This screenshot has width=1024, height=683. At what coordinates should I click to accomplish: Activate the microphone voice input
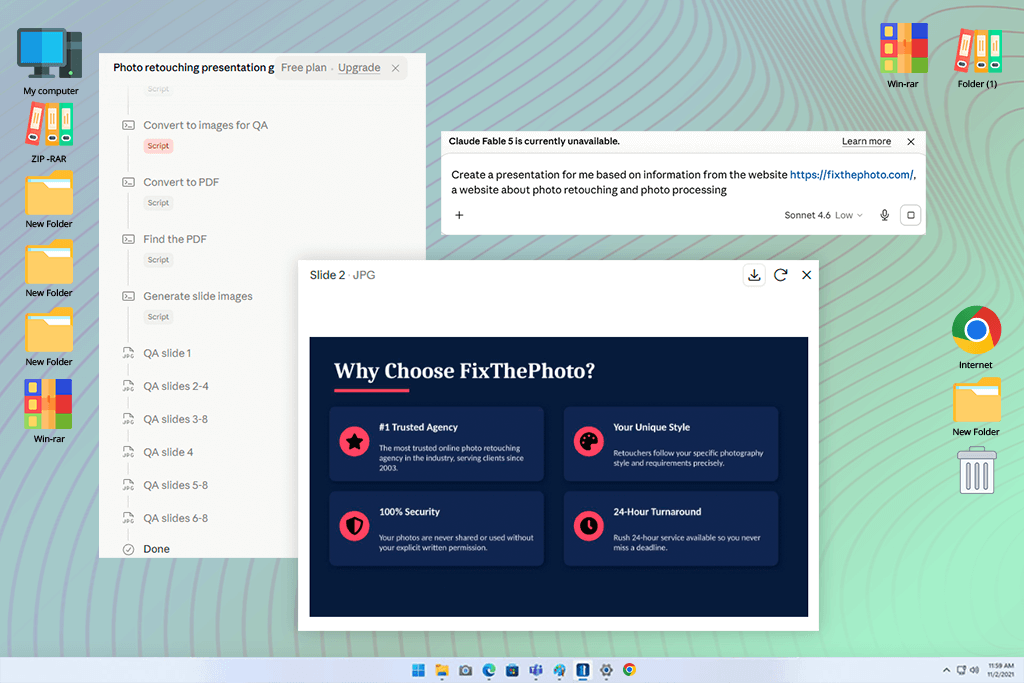tap(884, 215)
